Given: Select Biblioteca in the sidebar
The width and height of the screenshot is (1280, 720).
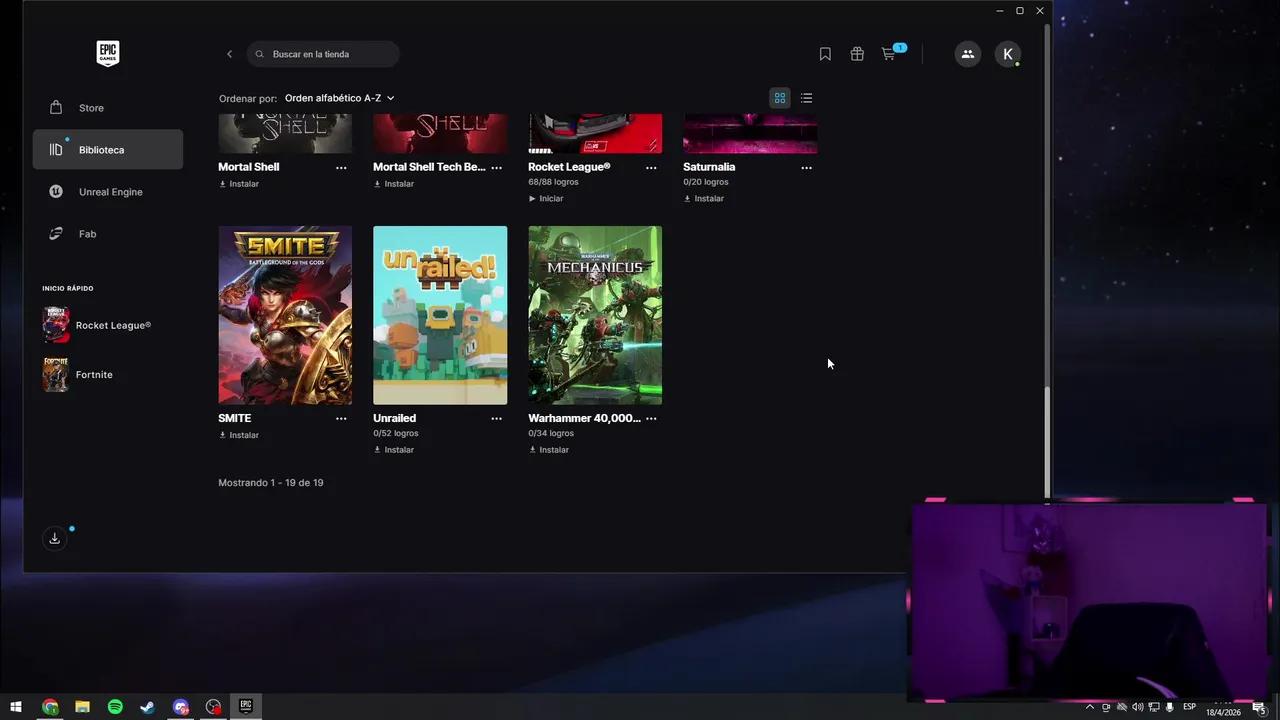Looking at the screenshot, I should tap(108, 150).
